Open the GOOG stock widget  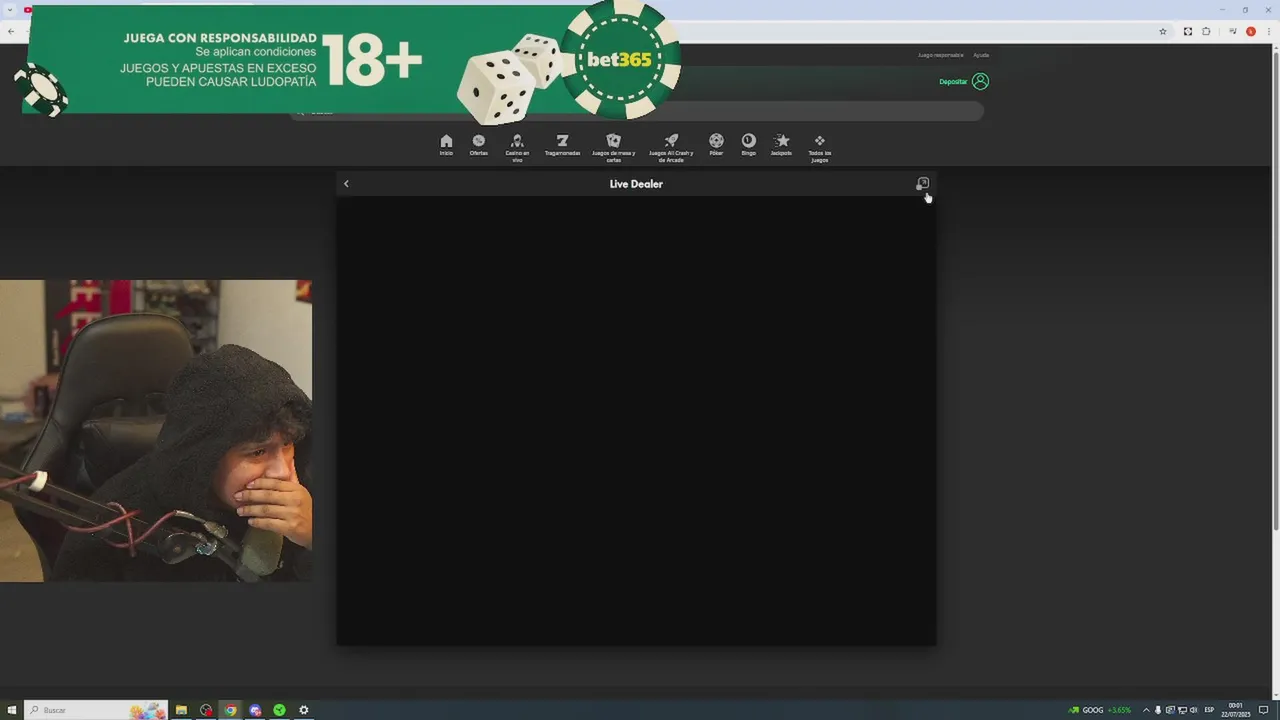click(1100, 710)
